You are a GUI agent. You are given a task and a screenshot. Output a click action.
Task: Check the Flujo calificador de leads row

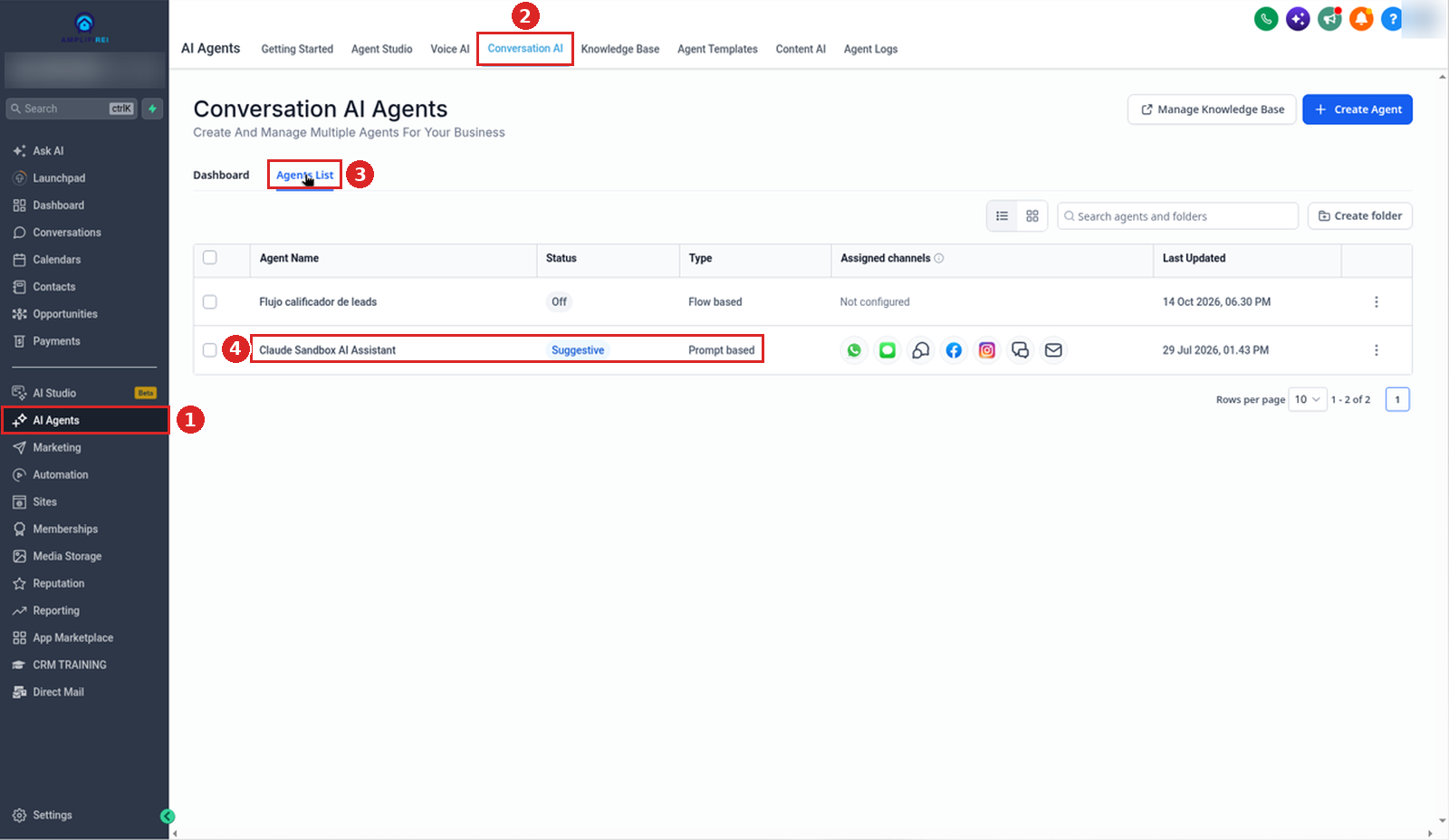(x=210, y=302)
